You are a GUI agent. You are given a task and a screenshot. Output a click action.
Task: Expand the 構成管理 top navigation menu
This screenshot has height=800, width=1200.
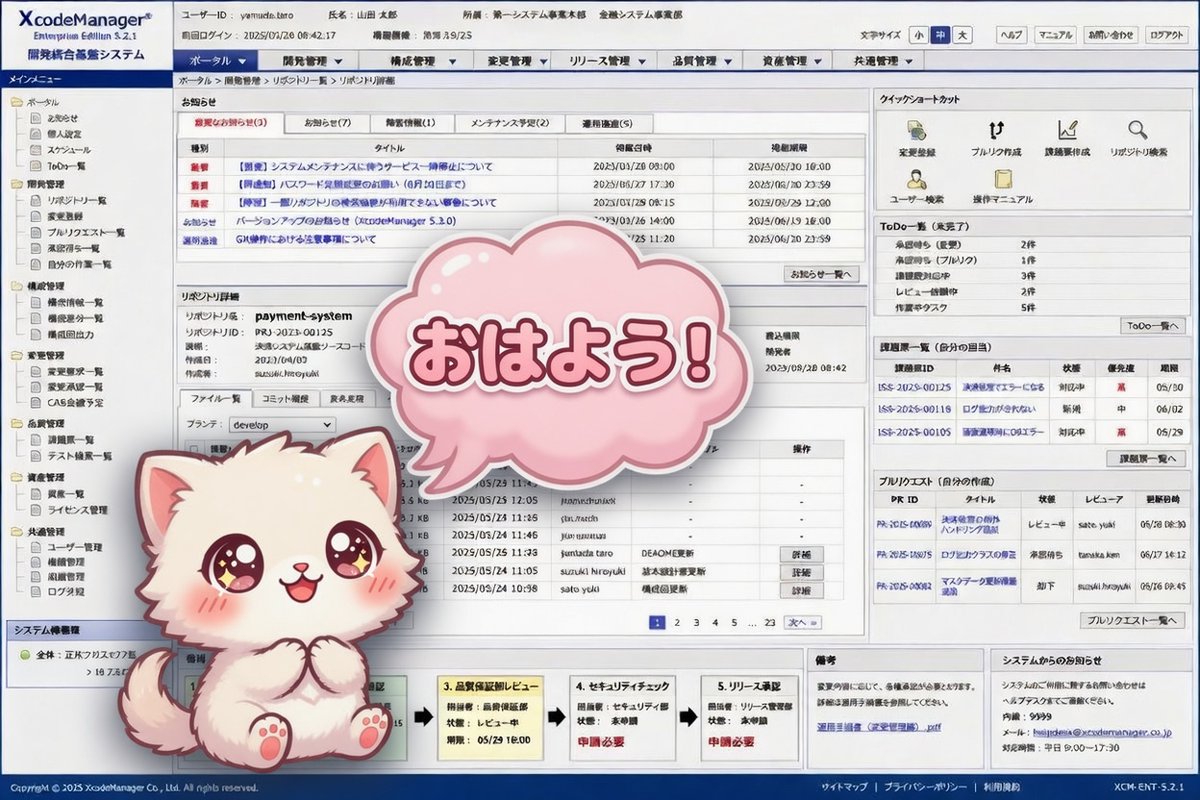coord(417,61)
